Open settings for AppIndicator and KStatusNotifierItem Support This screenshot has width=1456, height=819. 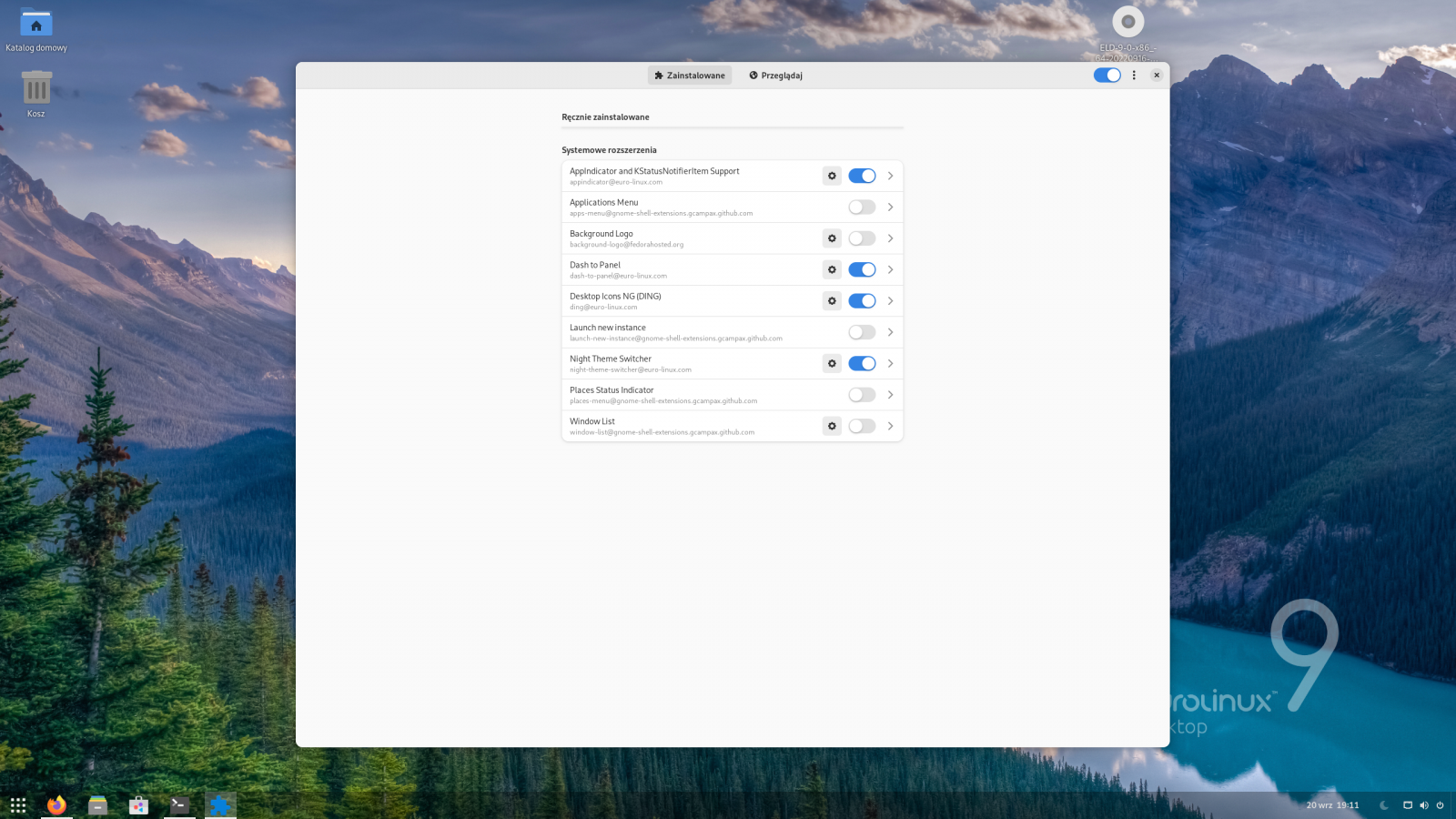(x=832, y=176)
